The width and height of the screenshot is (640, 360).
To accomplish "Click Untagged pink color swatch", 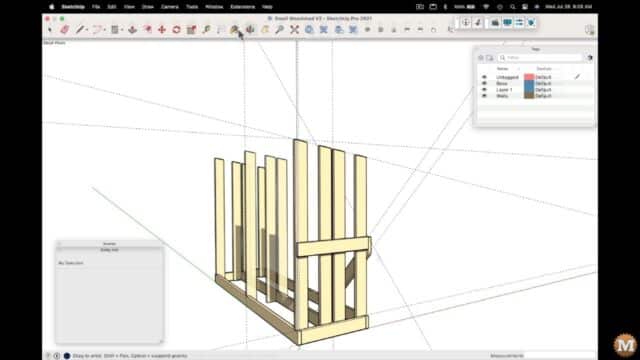I will (529, 77).
